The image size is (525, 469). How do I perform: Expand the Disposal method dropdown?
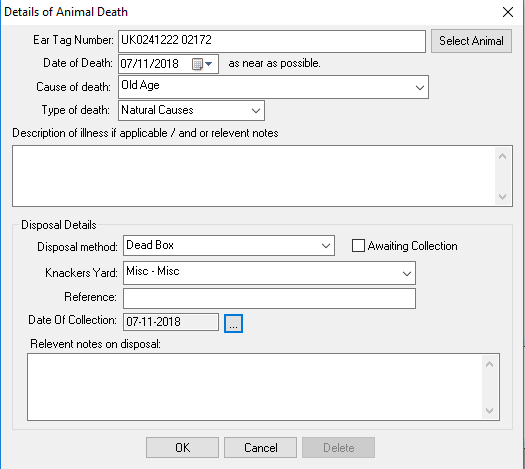326,245
